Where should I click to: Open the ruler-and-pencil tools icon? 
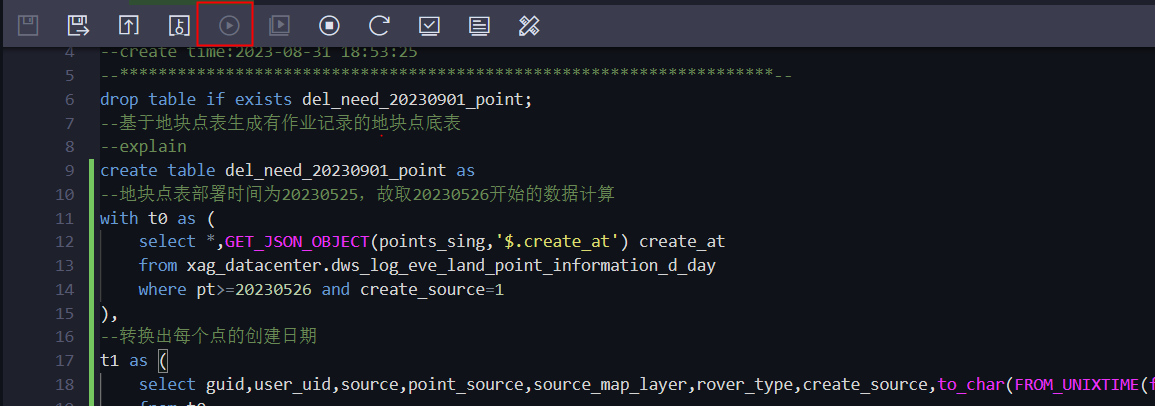(530, 25)
